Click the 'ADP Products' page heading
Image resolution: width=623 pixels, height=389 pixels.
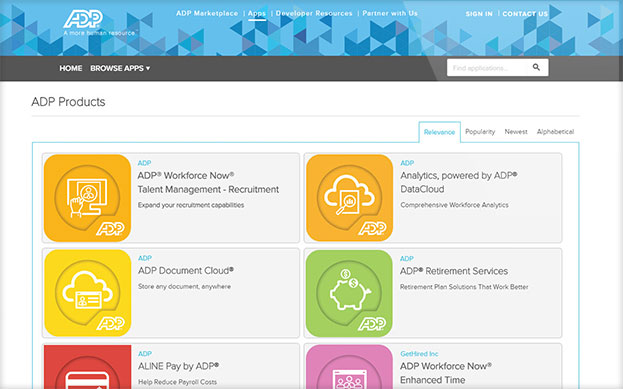tap(68, 102)
